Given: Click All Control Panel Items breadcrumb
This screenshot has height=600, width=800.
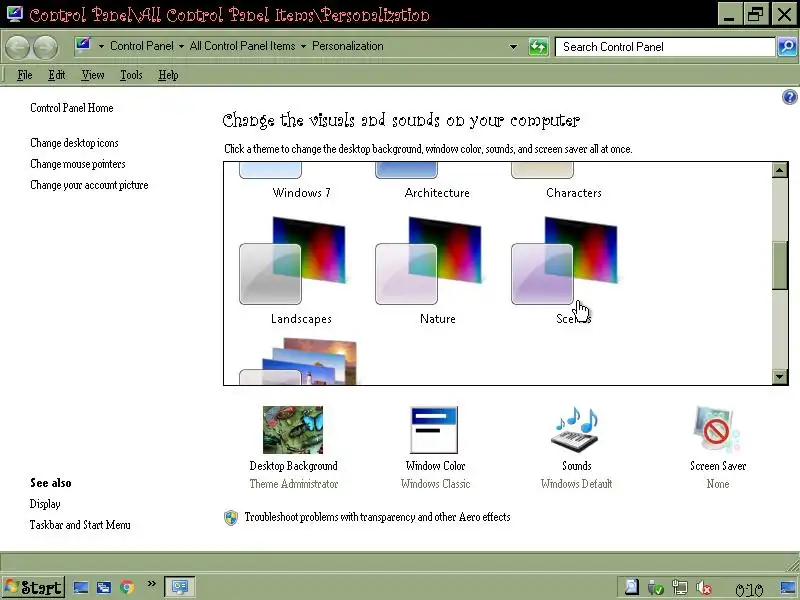Looking at the screenshot, I should 242,46.
